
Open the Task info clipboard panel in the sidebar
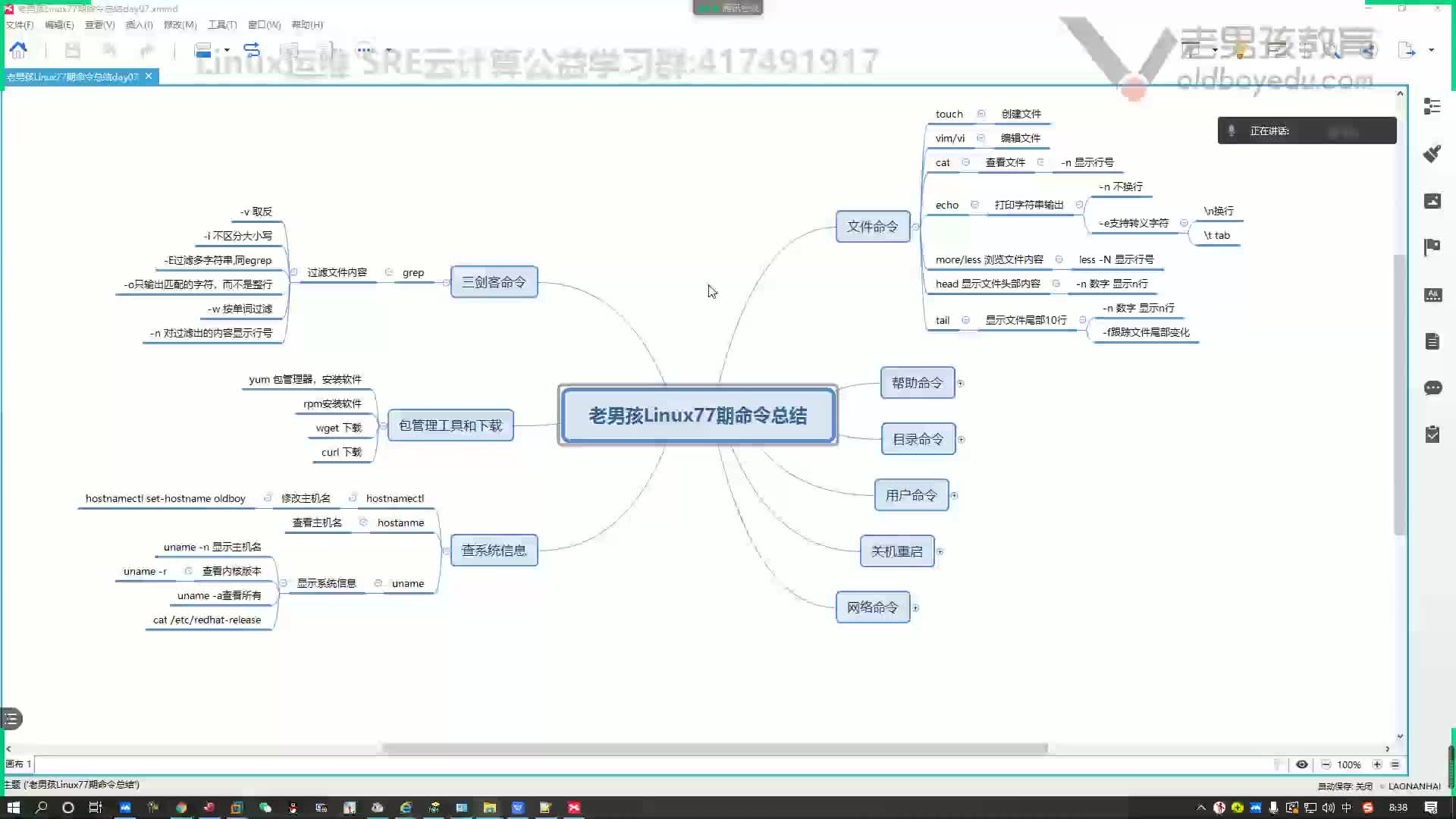pyautogui.click(x=1432, y=435)
